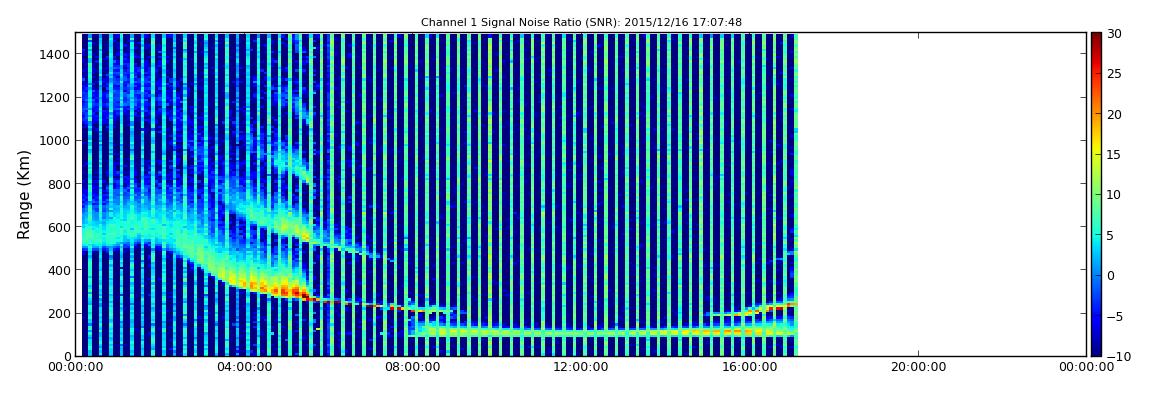Click the 1200 range tick label

click(x=56, y=98)
